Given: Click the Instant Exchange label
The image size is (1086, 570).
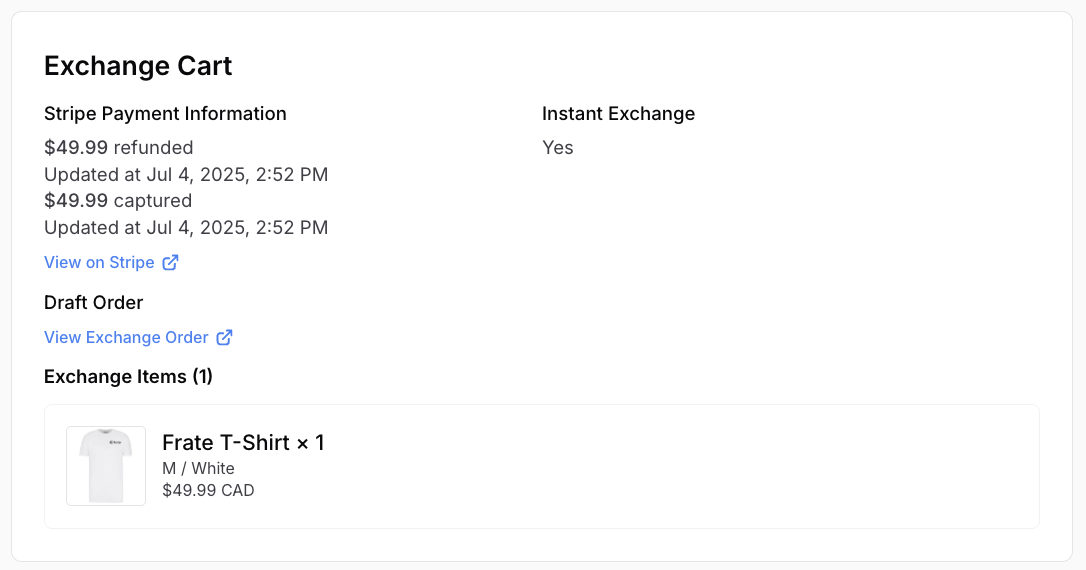Looking at the screenshot, I should 618,114.
